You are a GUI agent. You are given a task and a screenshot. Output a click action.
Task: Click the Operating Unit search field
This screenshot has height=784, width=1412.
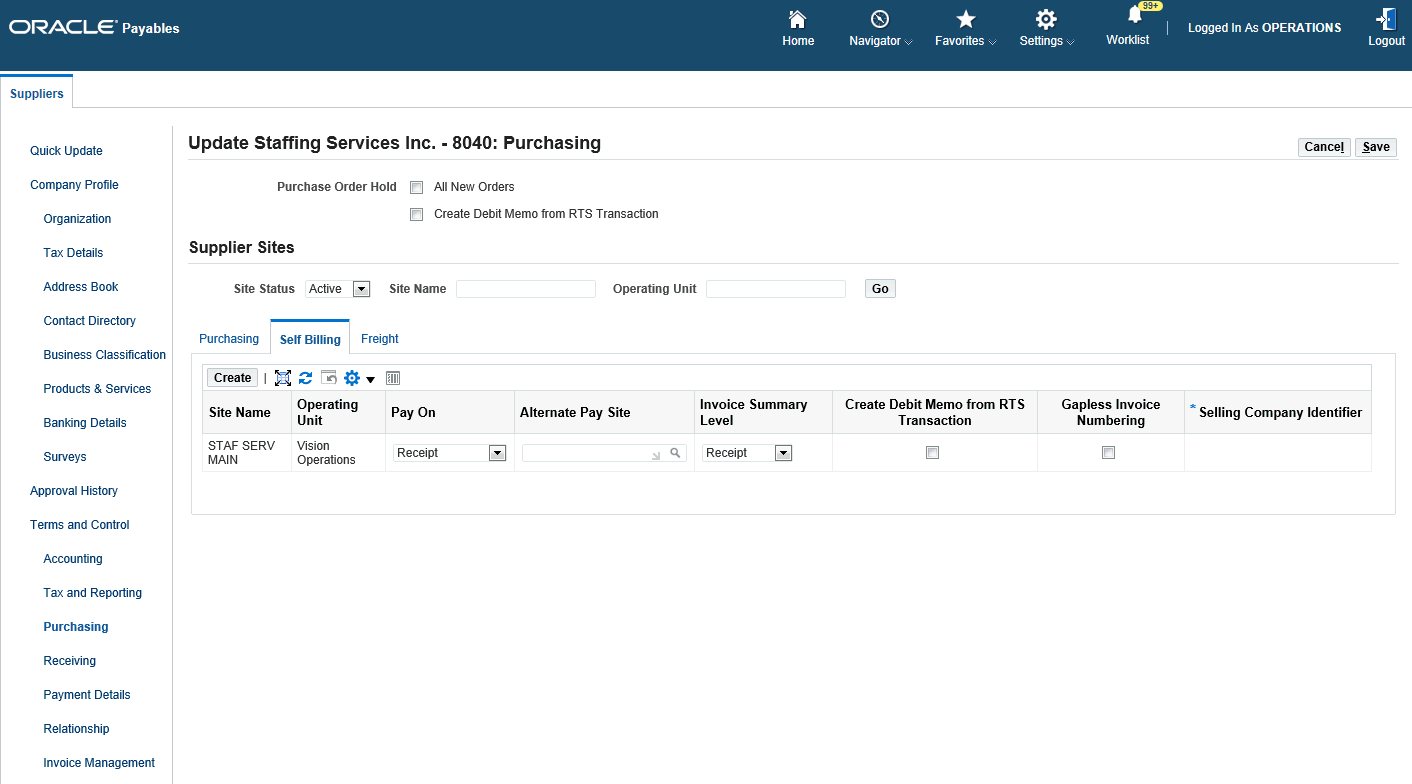[776, 289]
